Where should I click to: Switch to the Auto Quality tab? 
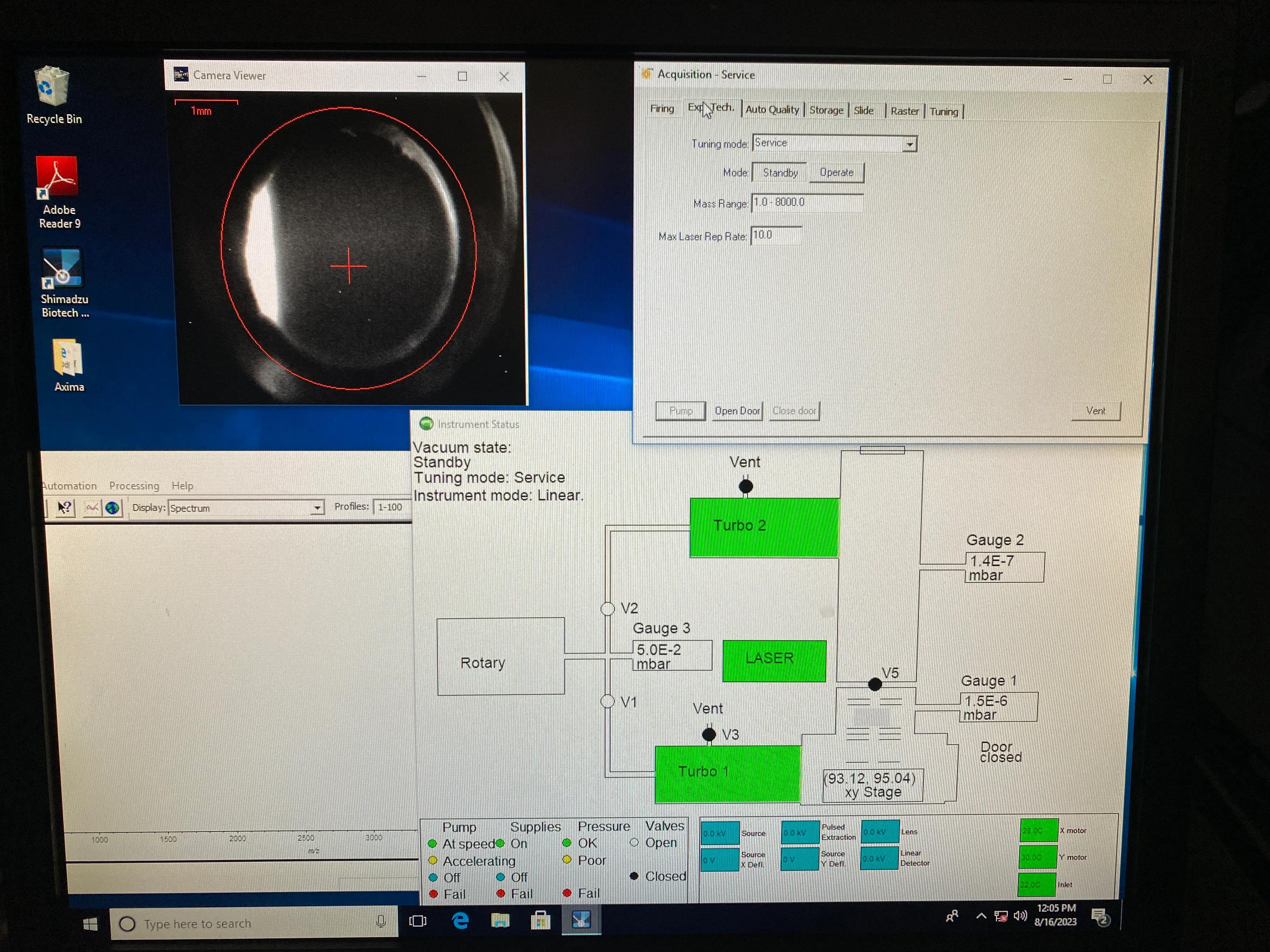tap(772, 110)
